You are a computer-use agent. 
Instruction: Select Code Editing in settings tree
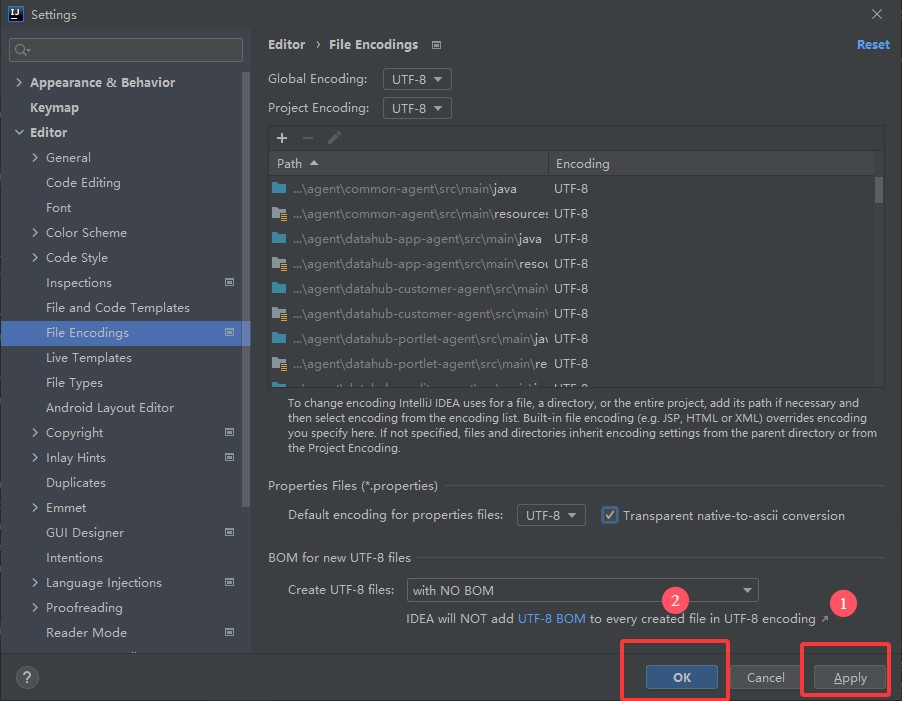[83, 182]
